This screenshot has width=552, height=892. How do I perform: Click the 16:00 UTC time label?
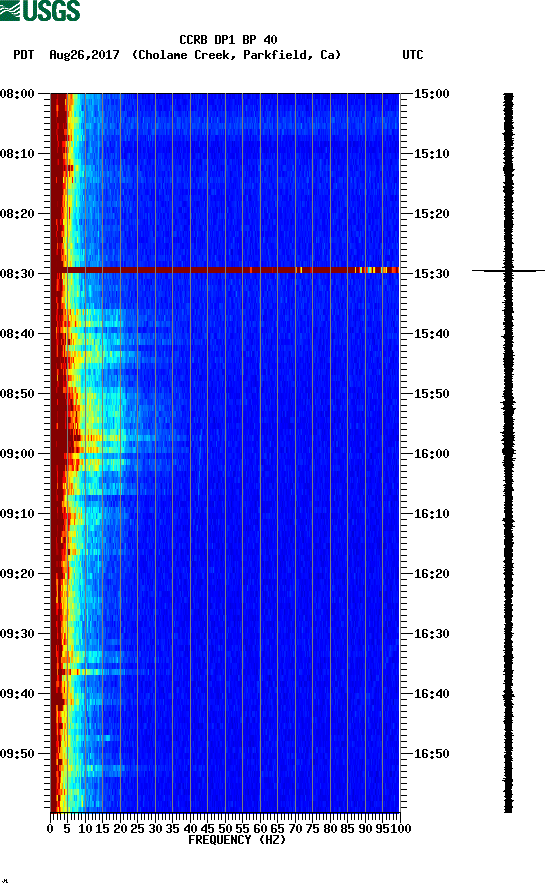tap(431, 454)
